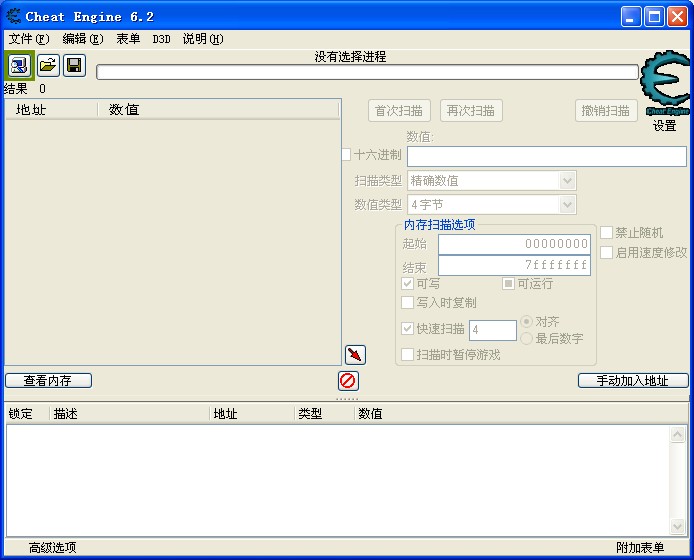Open the D3D menu
694x560 pixels.
[161, 39]
